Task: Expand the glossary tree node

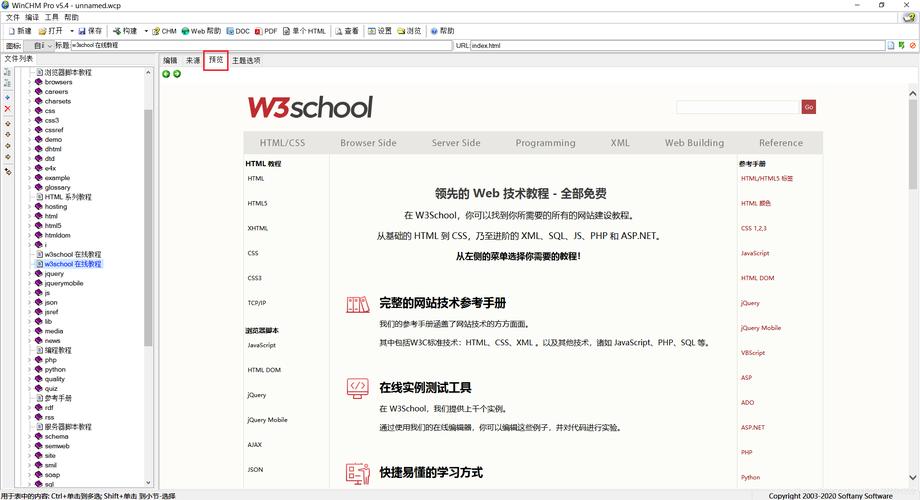Action: pyautogui.click(x=29, y=187)
